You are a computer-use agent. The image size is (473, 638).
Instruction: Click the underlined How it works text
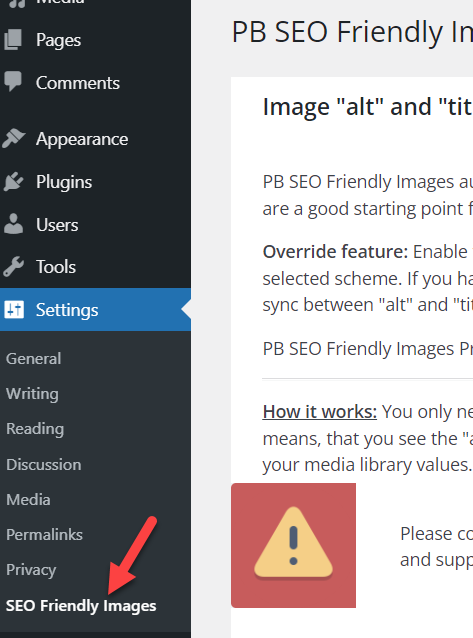[x=320, y=412]
